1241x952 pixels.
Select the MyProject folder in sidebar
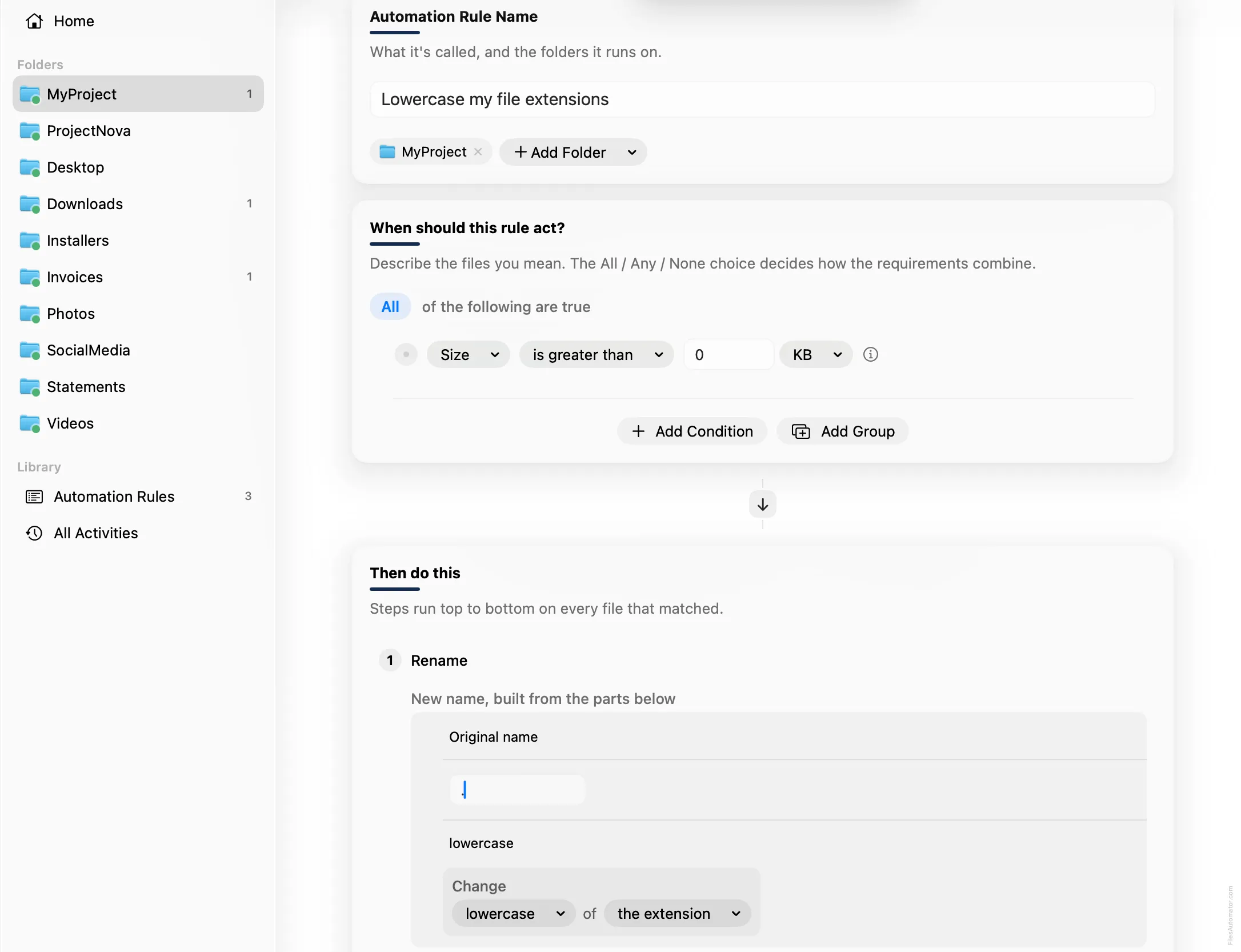(x=138, y=94)
